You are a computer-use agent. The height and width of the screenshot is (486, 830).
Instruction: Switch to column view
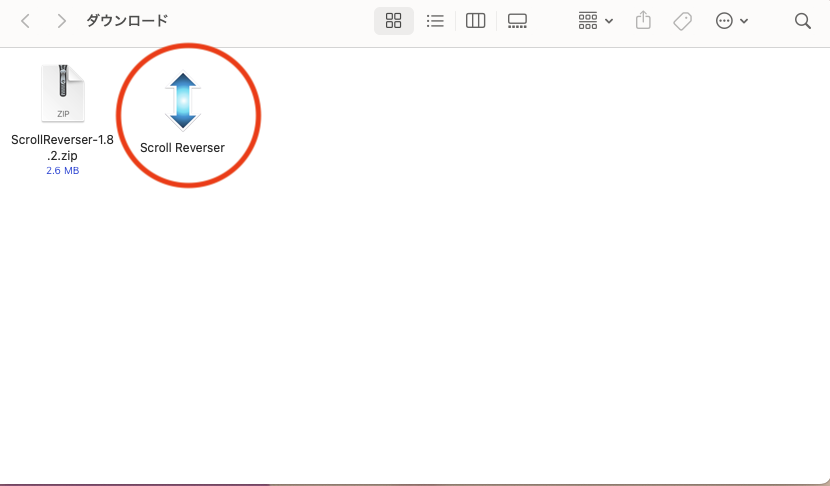click(x=476, y=21)
